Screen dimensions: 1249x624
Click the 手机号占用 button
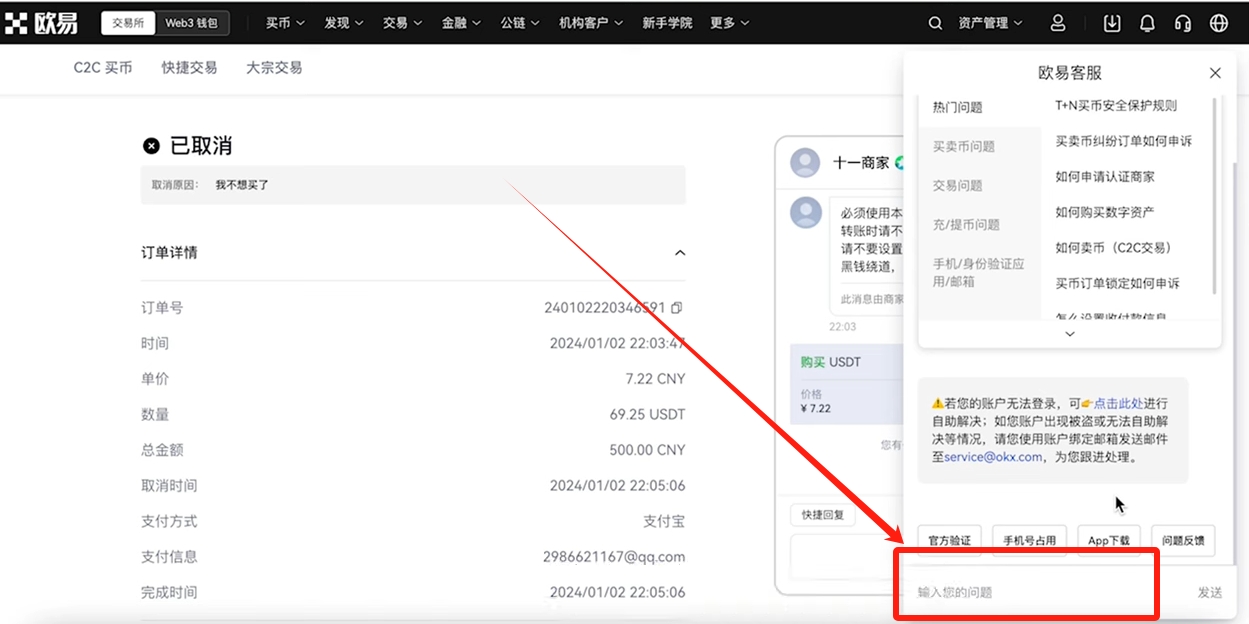coord(1030,540)
